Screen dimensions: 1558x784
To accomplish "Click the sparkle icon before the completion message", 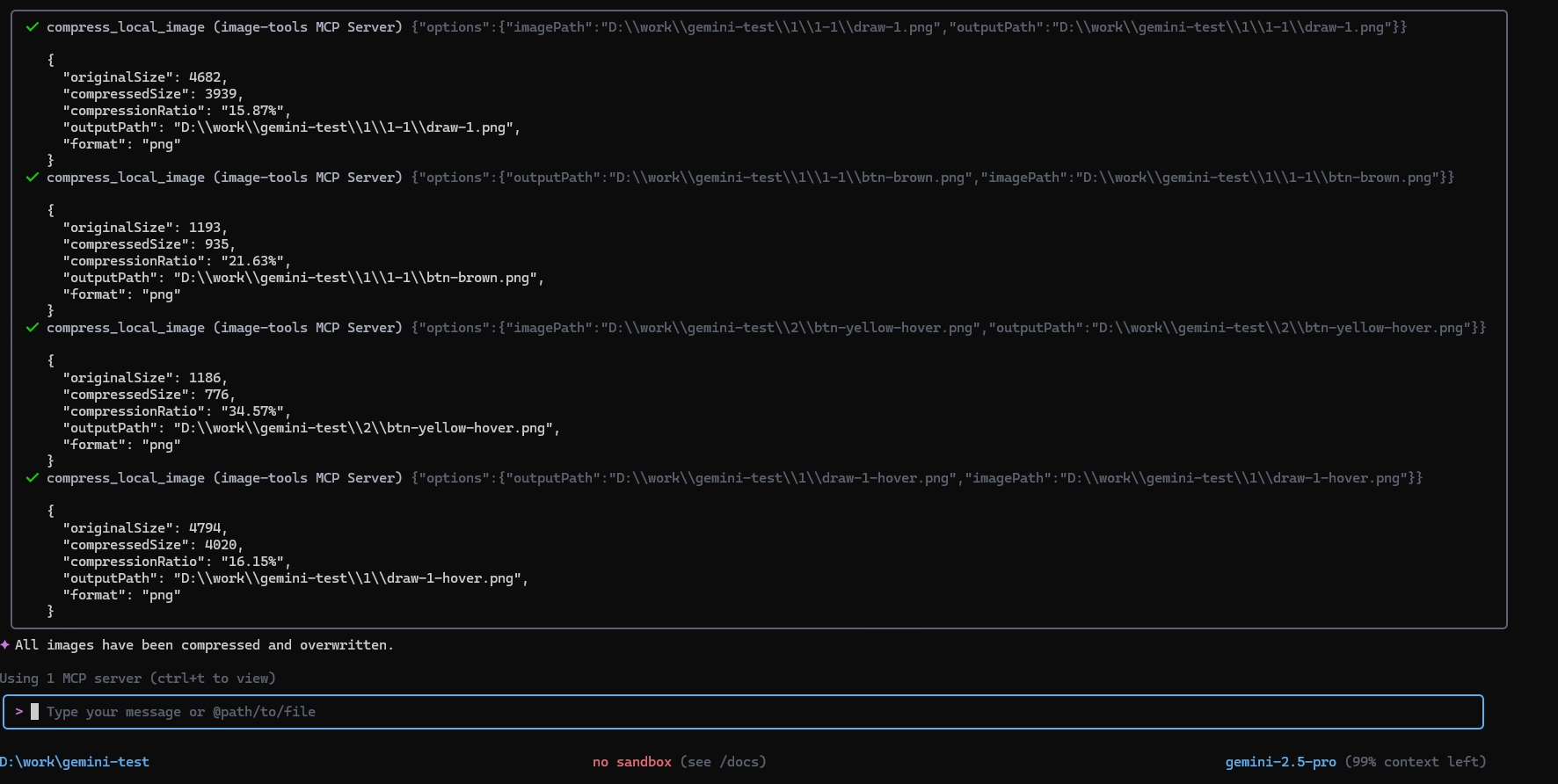I will [5, 645].
